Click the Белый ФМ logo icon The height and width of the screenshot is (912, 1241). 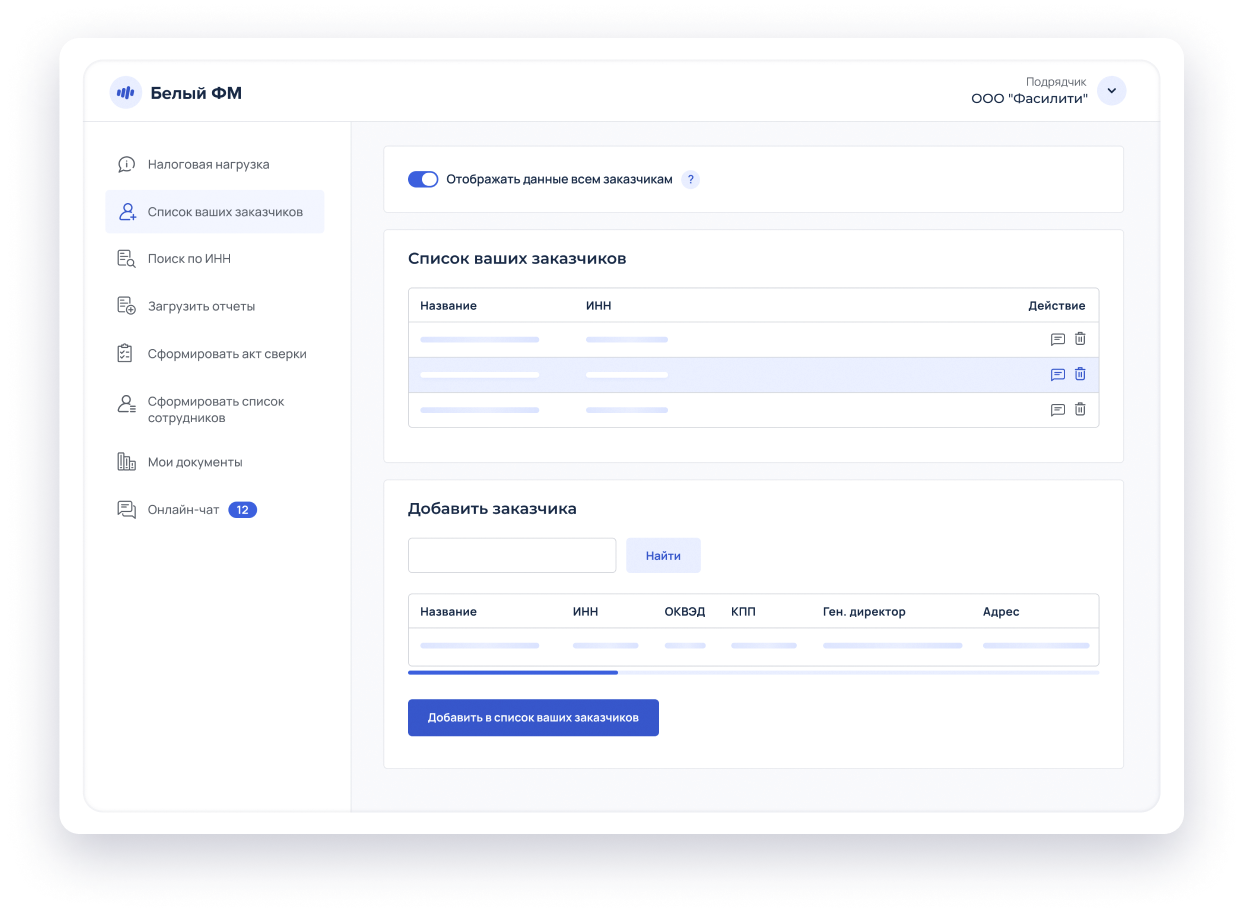125,92
